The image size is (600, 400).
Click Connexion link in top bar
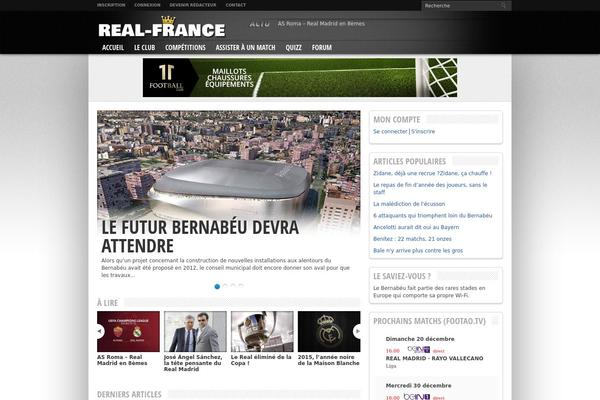(x=147, y=5)
